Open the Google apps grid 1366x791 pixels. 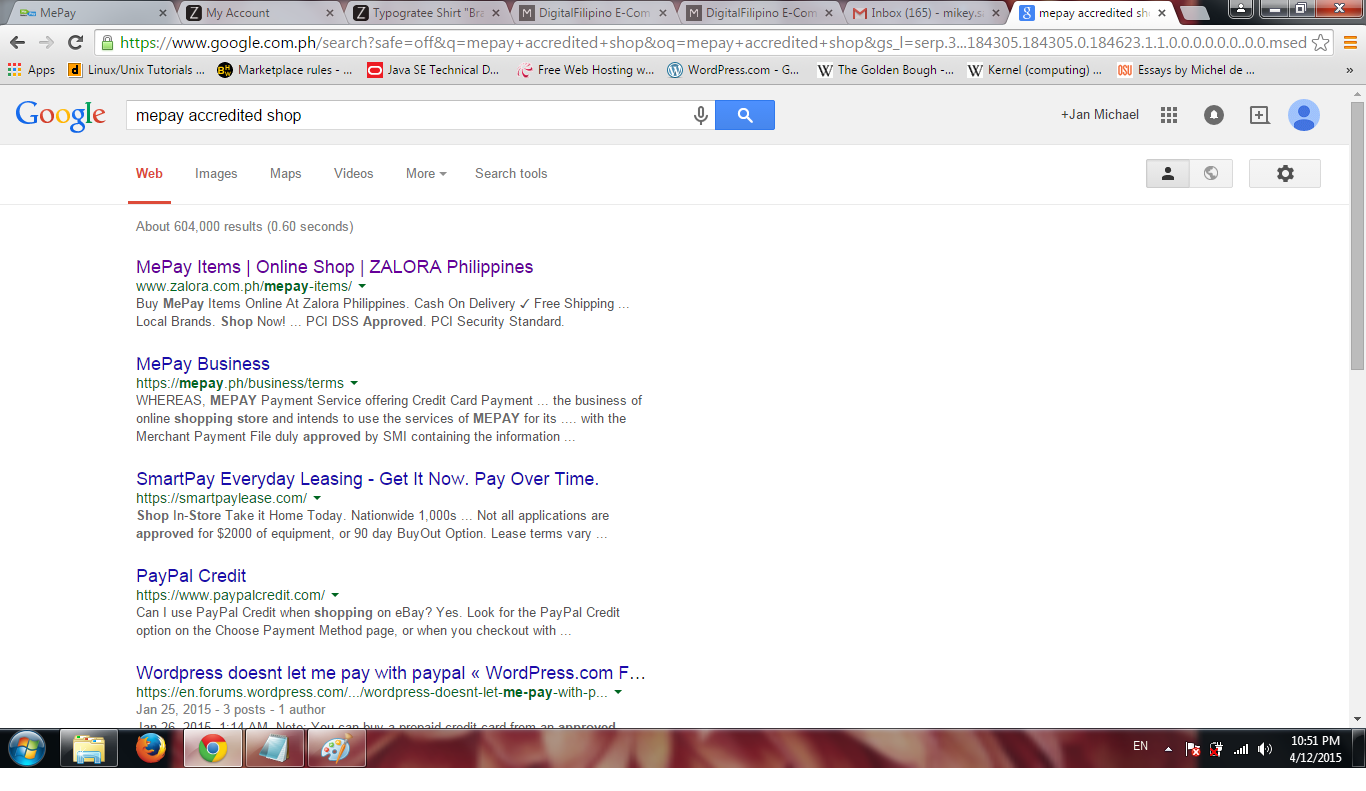[x=1168, y=115]
